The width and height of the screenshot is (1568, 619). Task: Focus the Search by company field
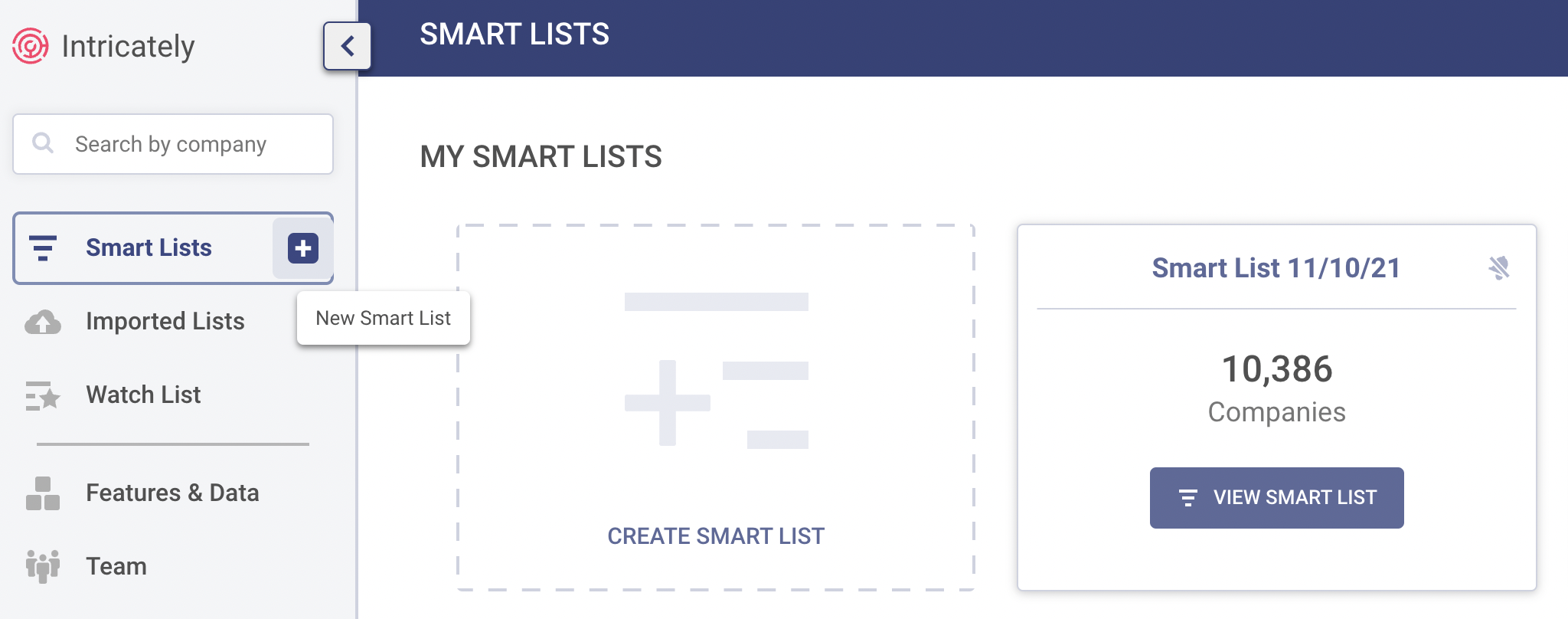(191, 144)
